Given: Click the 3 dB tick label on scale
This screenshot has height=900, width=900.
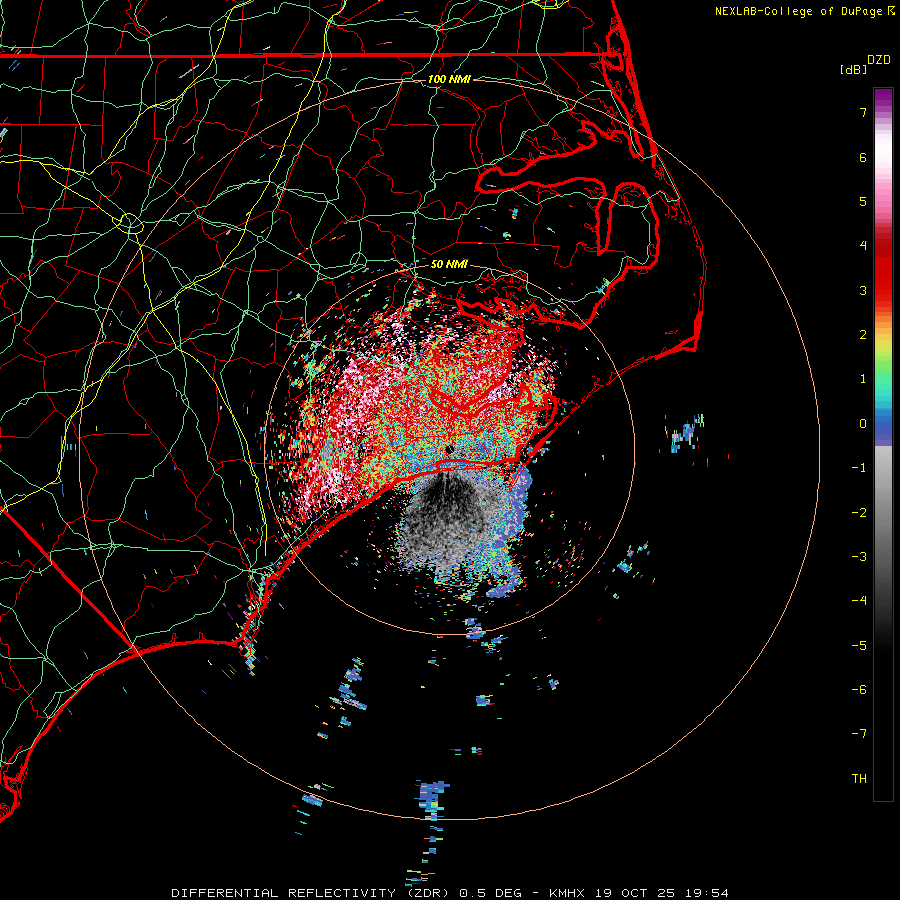Looking at the screenshot, I should [x=863, y=290].
